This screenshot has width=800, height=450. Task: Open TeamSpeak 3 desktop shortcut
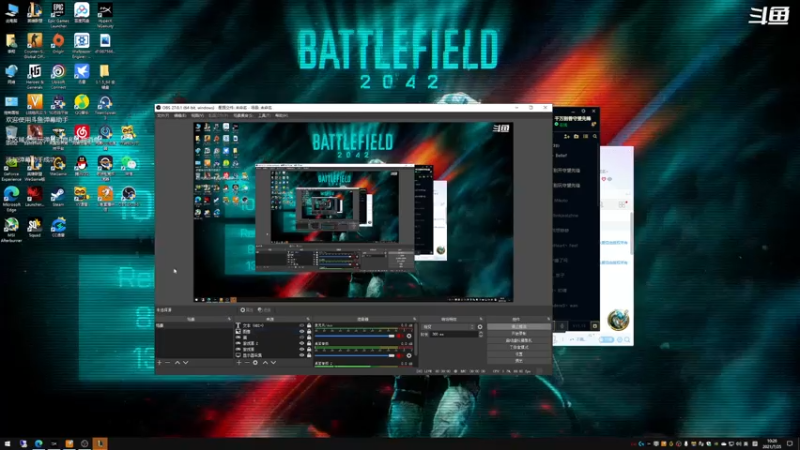pos(105,107)
